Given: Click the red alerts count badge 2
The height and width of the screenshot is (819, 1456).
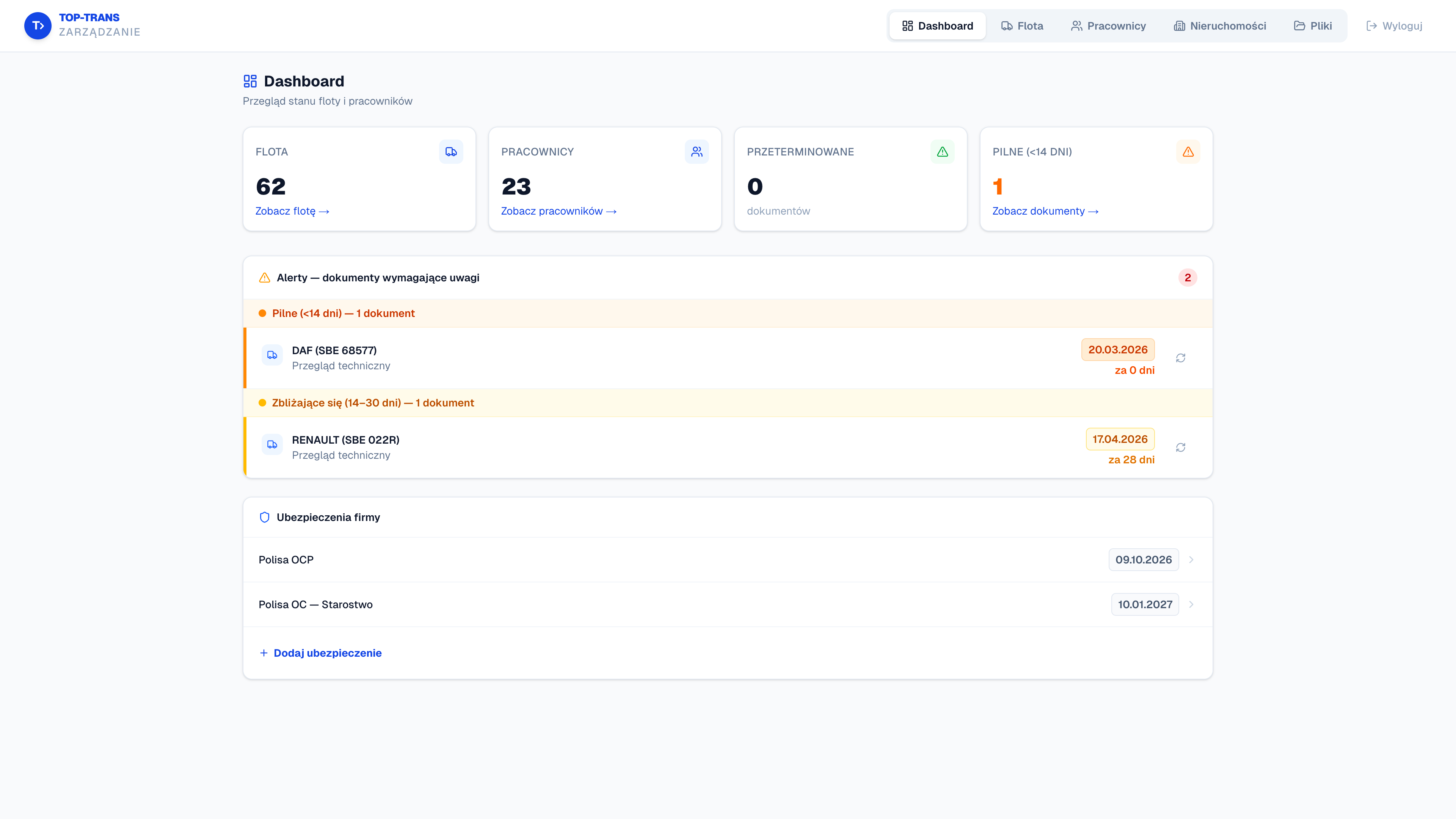Looking at the screenshot, I should tap(1188, 278).
